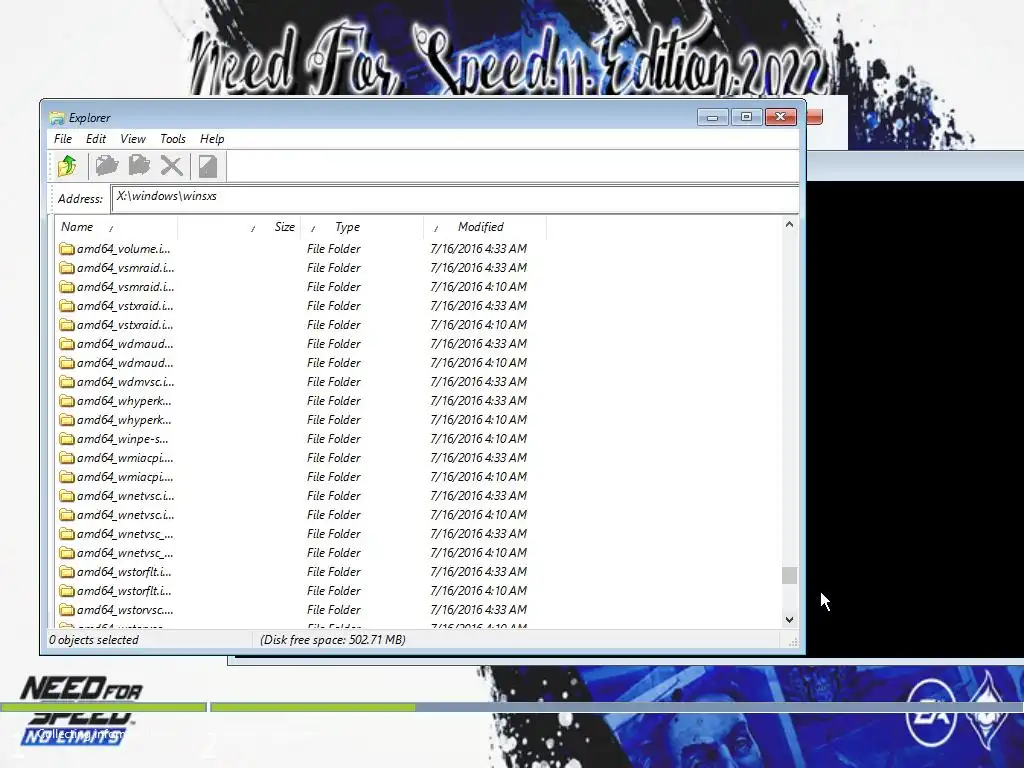Click the File Folder type of amd64_volume.i...
The width and height of the screenshot is (1024, 768).
click(334, 249)
